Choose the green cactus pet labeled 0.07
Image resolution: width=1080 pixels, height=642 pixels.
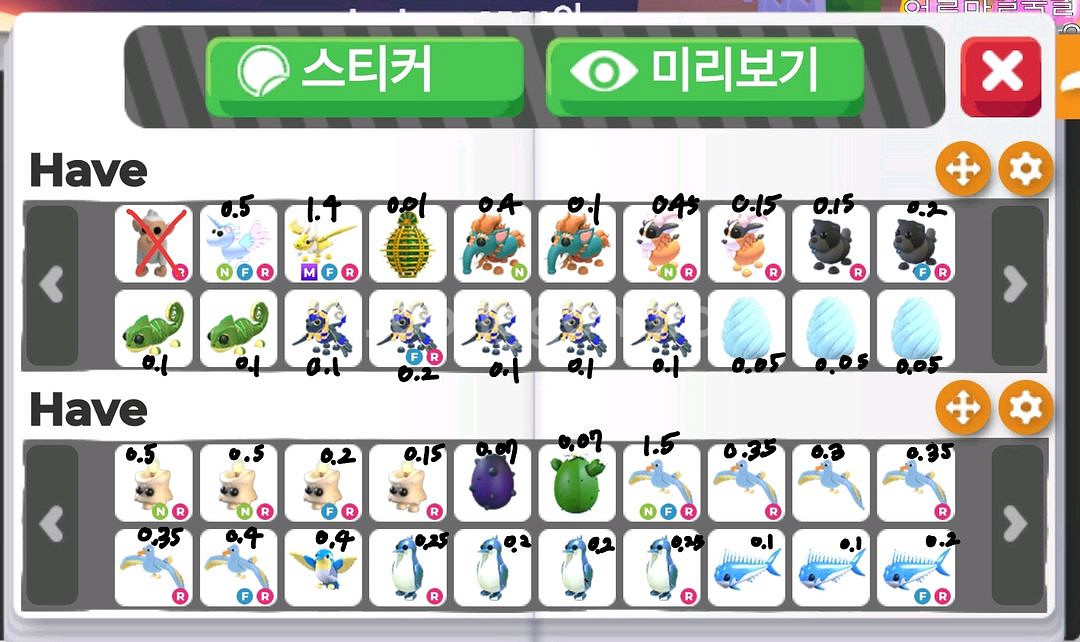coord(577,483)
